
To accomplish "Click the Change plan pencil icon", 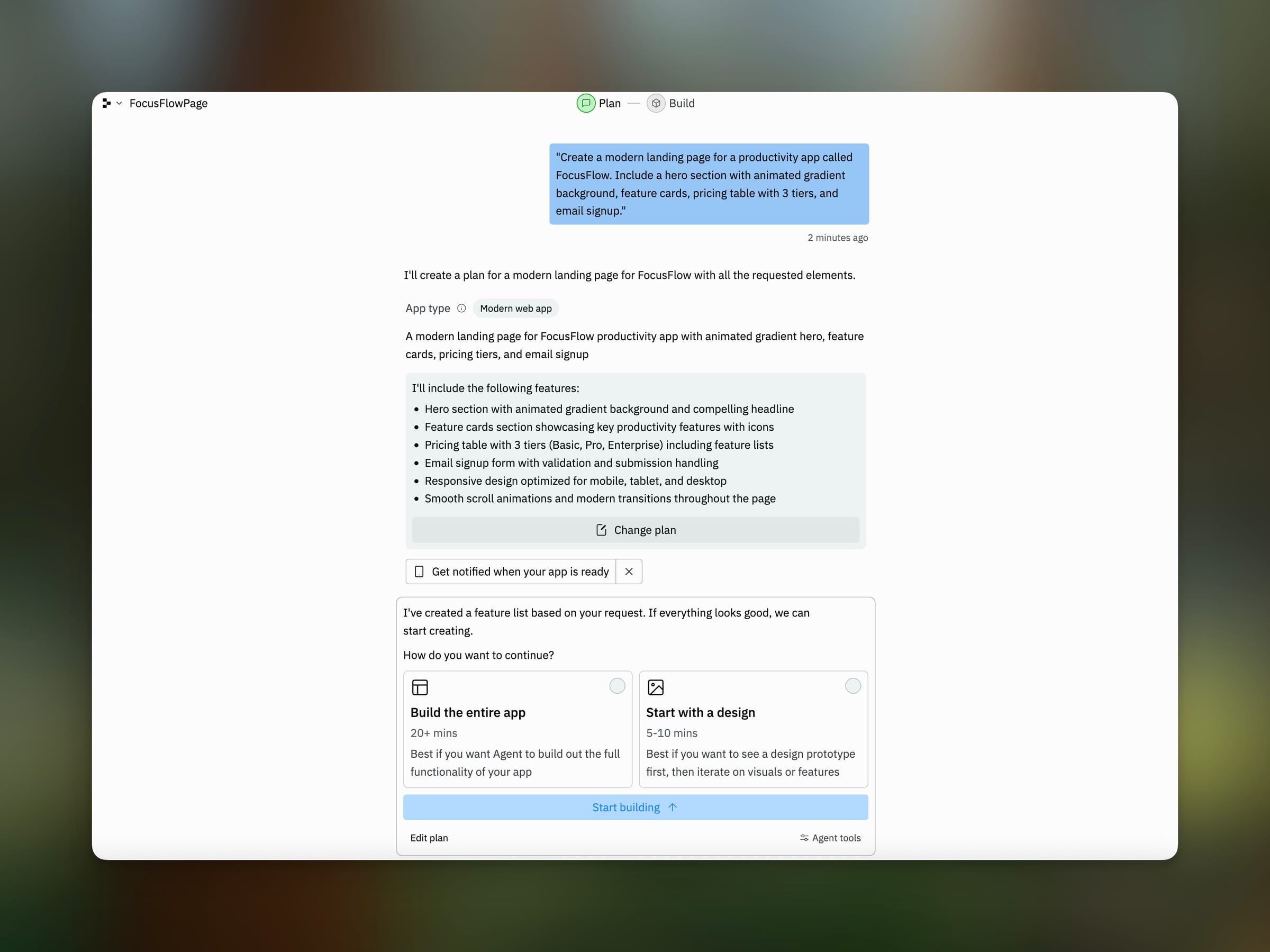I will tap(601, 530).
